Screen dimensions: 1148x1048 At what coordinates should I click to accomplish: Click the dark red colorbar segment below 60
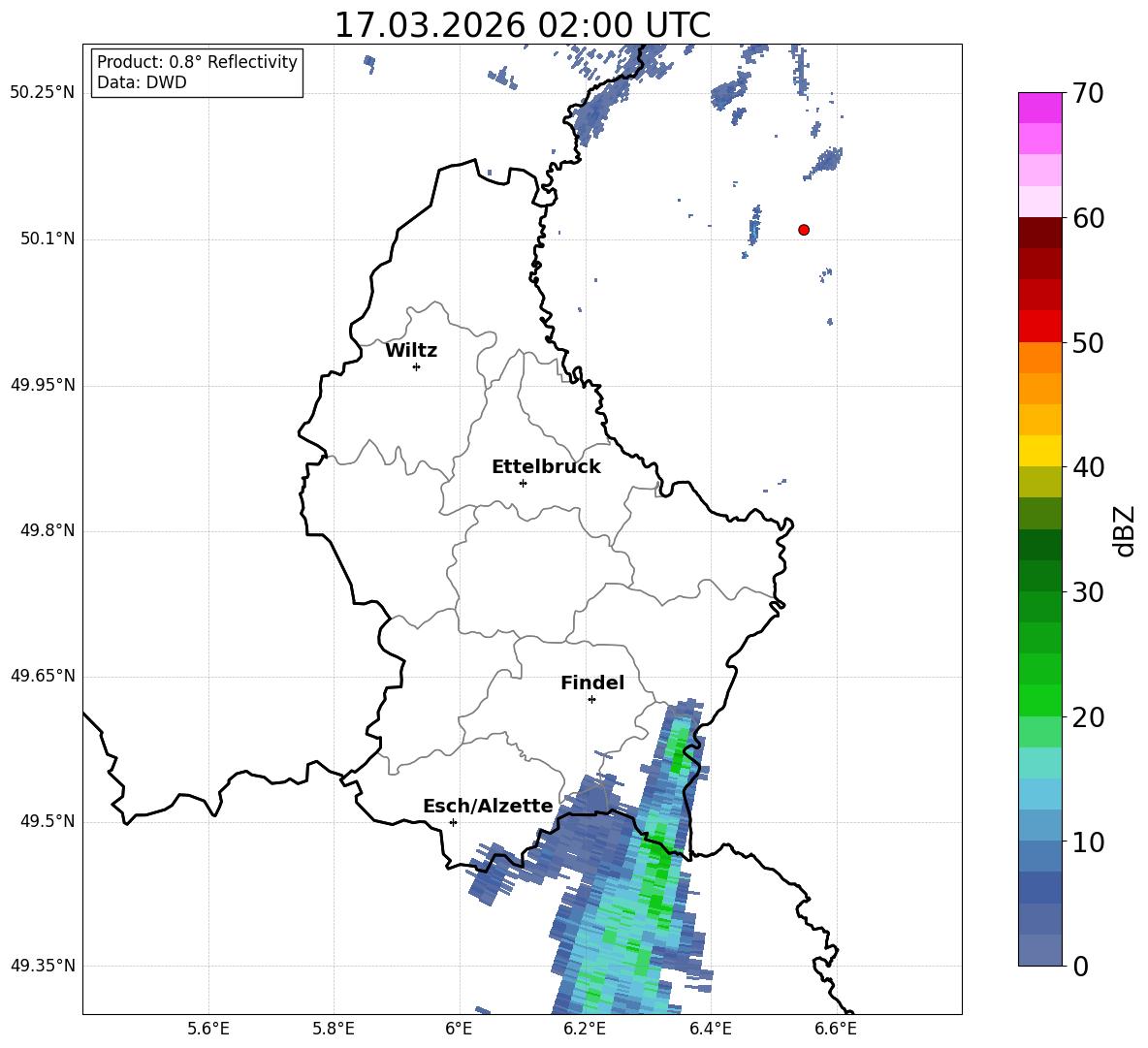[x=1040, y=233]
